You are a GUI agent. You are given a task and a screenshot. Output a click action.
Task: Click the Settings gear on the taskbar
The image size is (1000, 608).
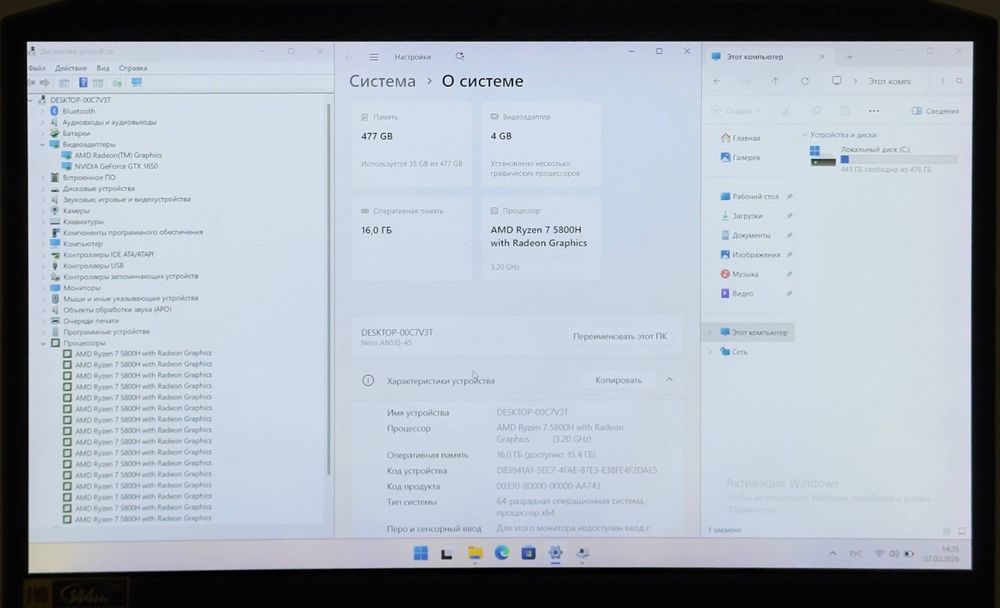(555, 553)
